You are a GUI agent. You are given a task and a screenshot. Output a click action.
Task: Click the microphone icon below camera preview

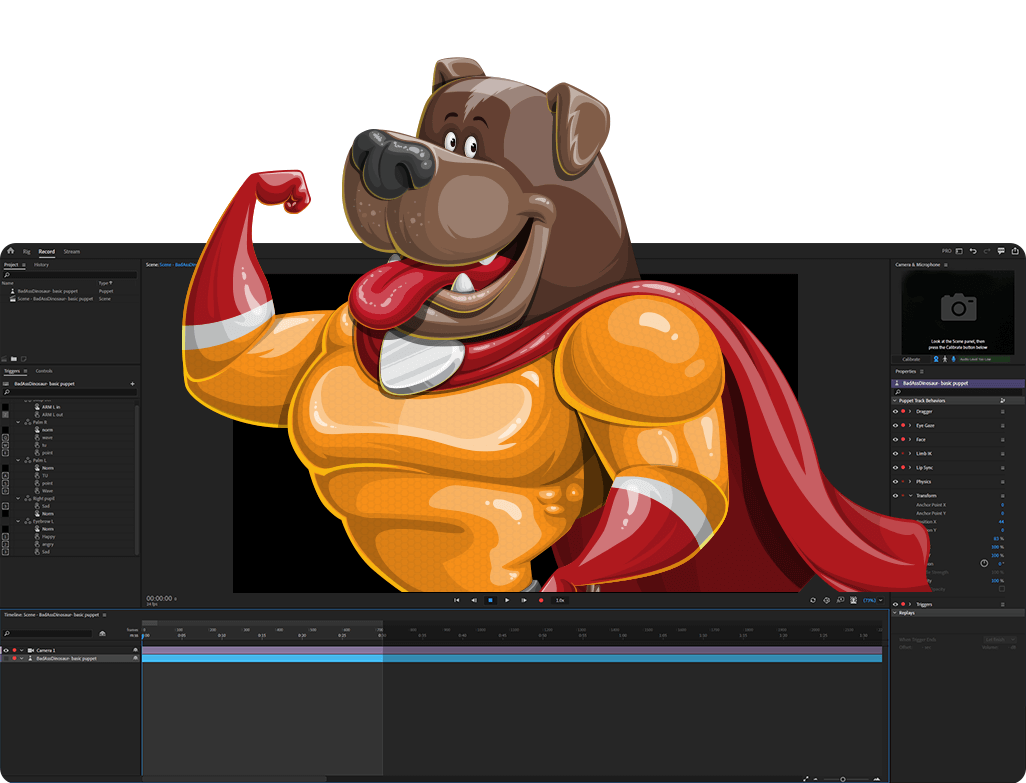pyautogui.click(x=953, y=359)
